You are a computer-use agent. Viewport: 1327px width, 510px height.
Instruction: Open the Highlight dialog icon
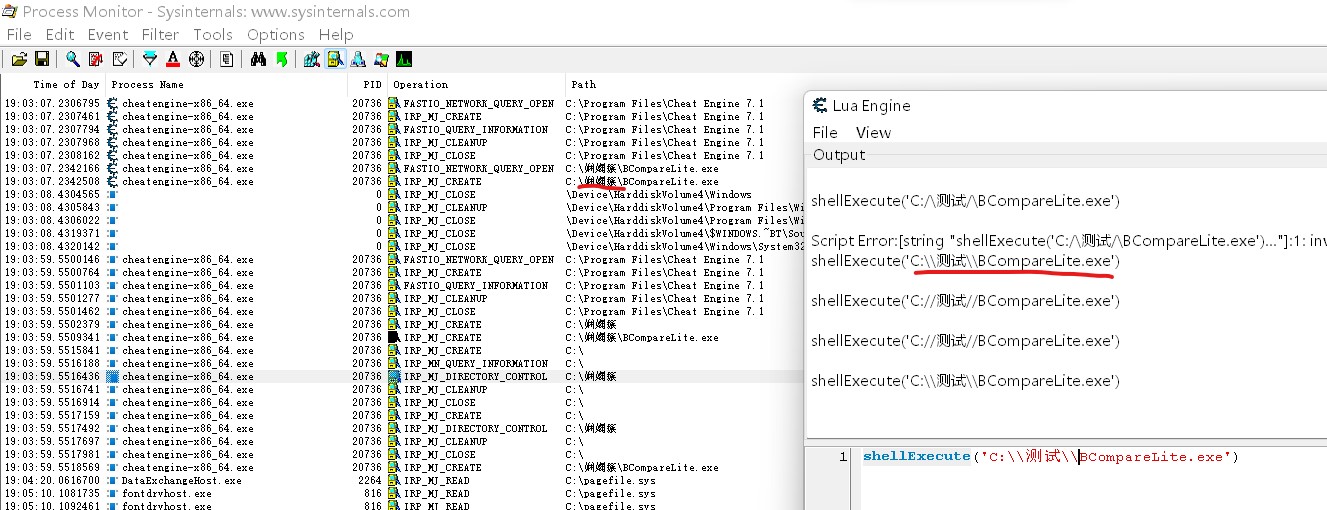(x=173, y=59)
